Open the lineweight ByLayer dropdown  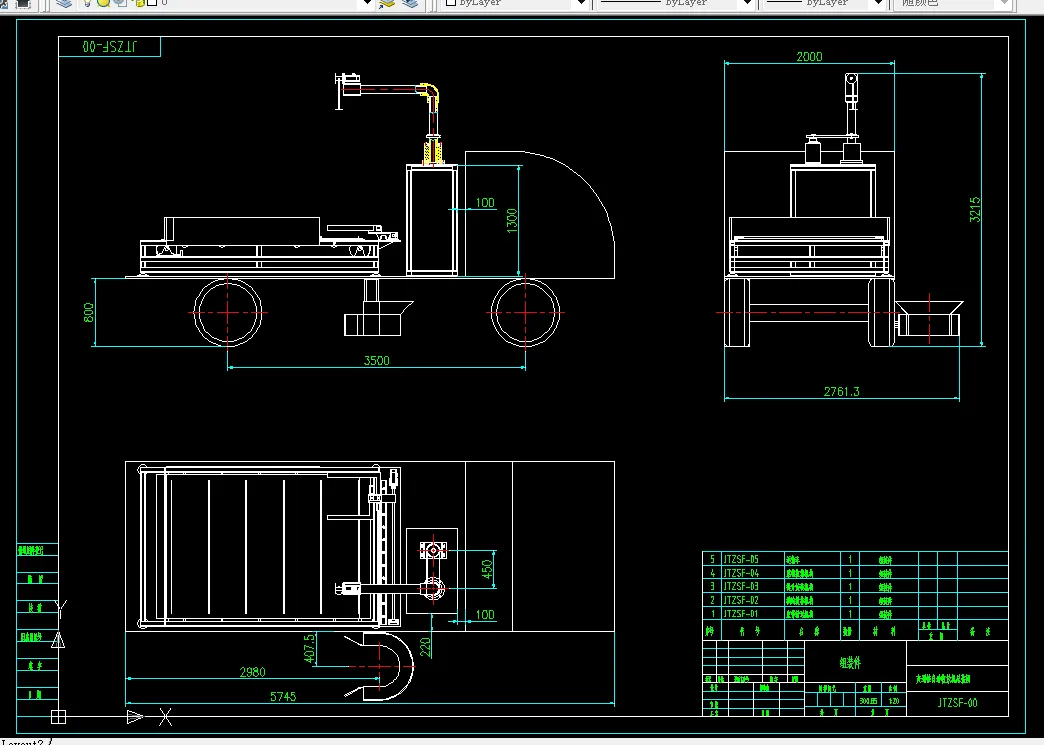click(x=823, y=3)
